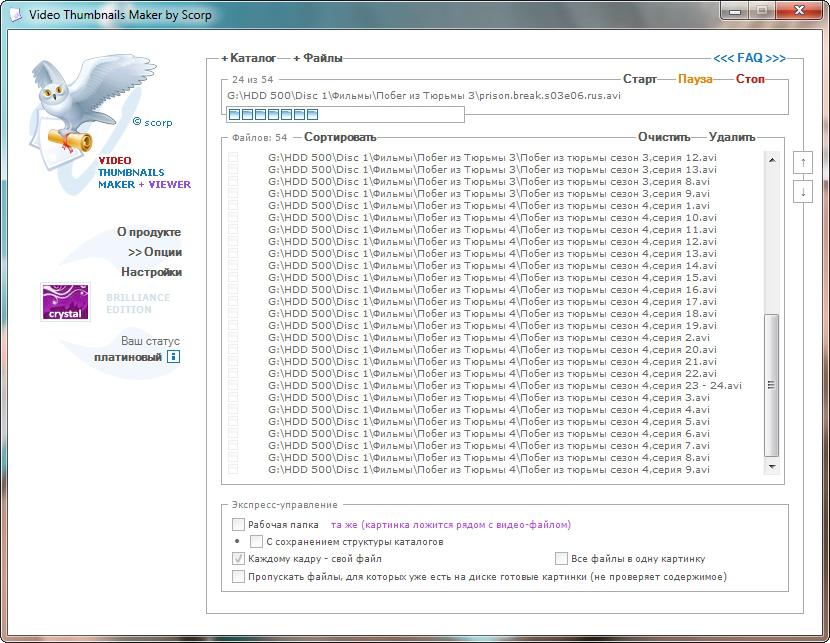Open the <<< FAQ >>> link

point(749,58)
